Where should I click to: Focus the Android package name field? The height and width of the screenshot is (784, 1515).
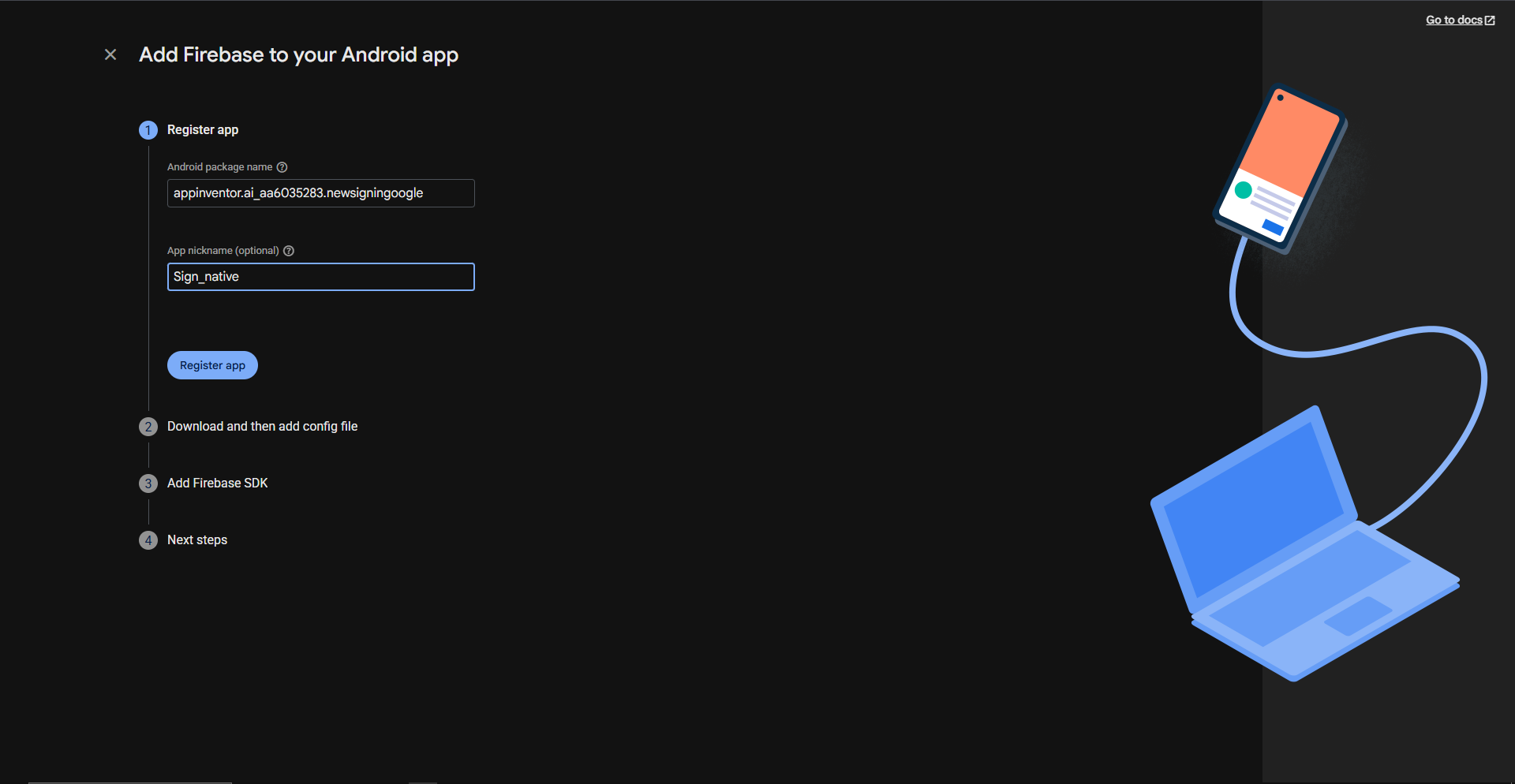point(320,193)
